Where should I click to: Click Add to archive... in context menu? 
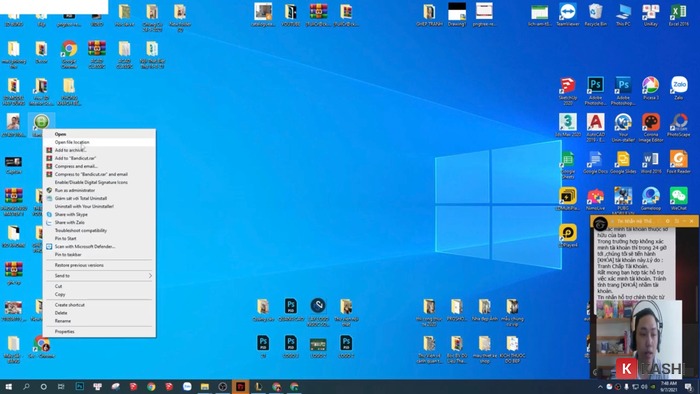70,150
